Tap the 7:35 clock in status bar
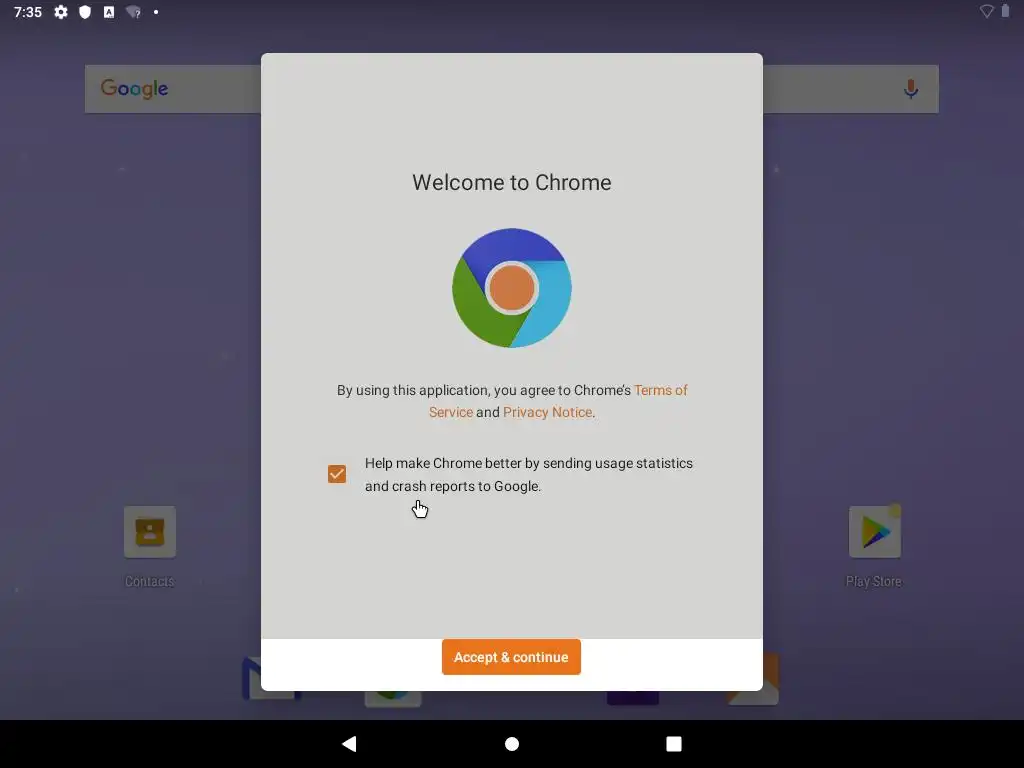 (x=27, y=12)
